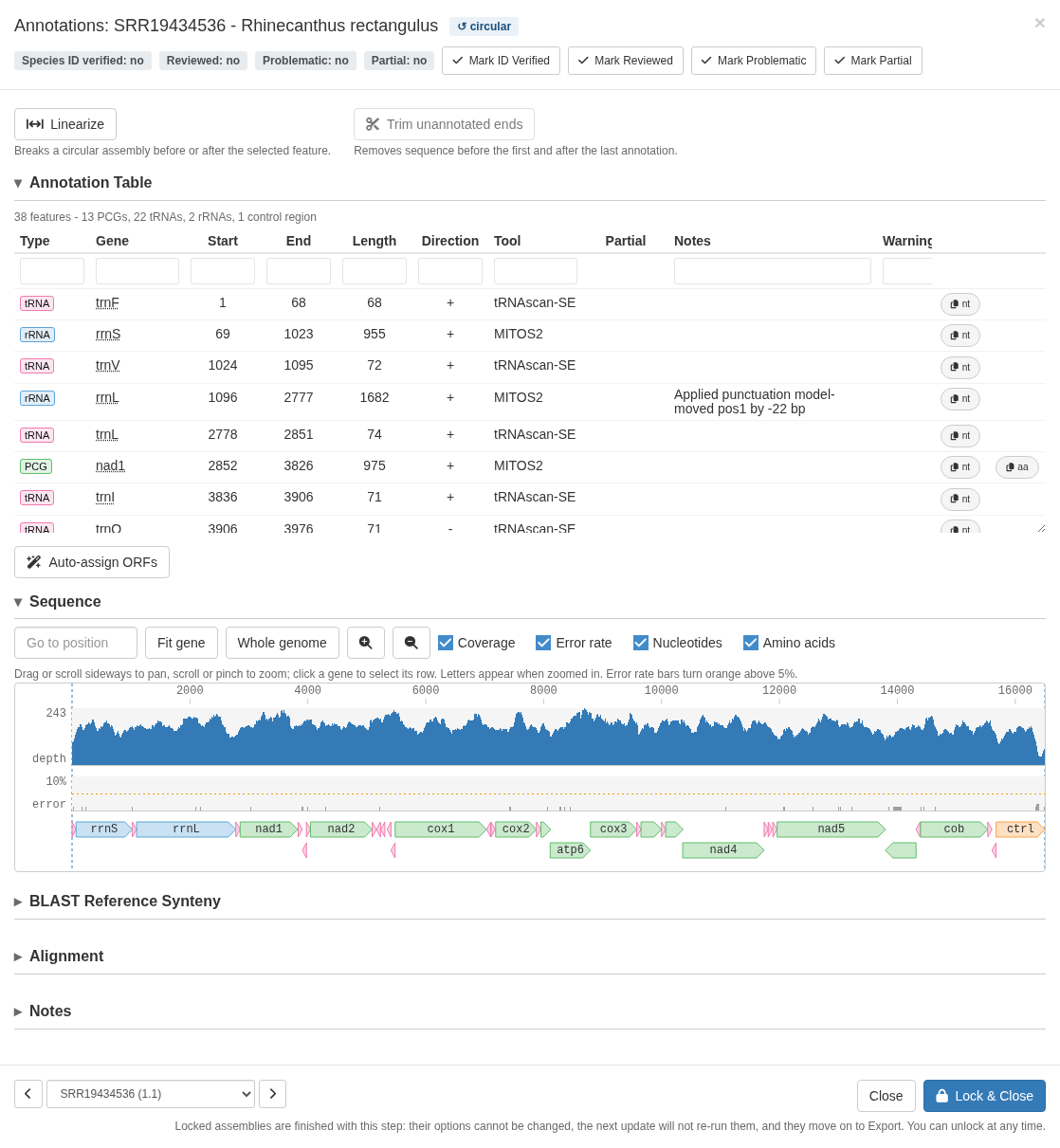Zoom in on the sequence view
1060x1148 pixels.
click(x=366, y=643)
